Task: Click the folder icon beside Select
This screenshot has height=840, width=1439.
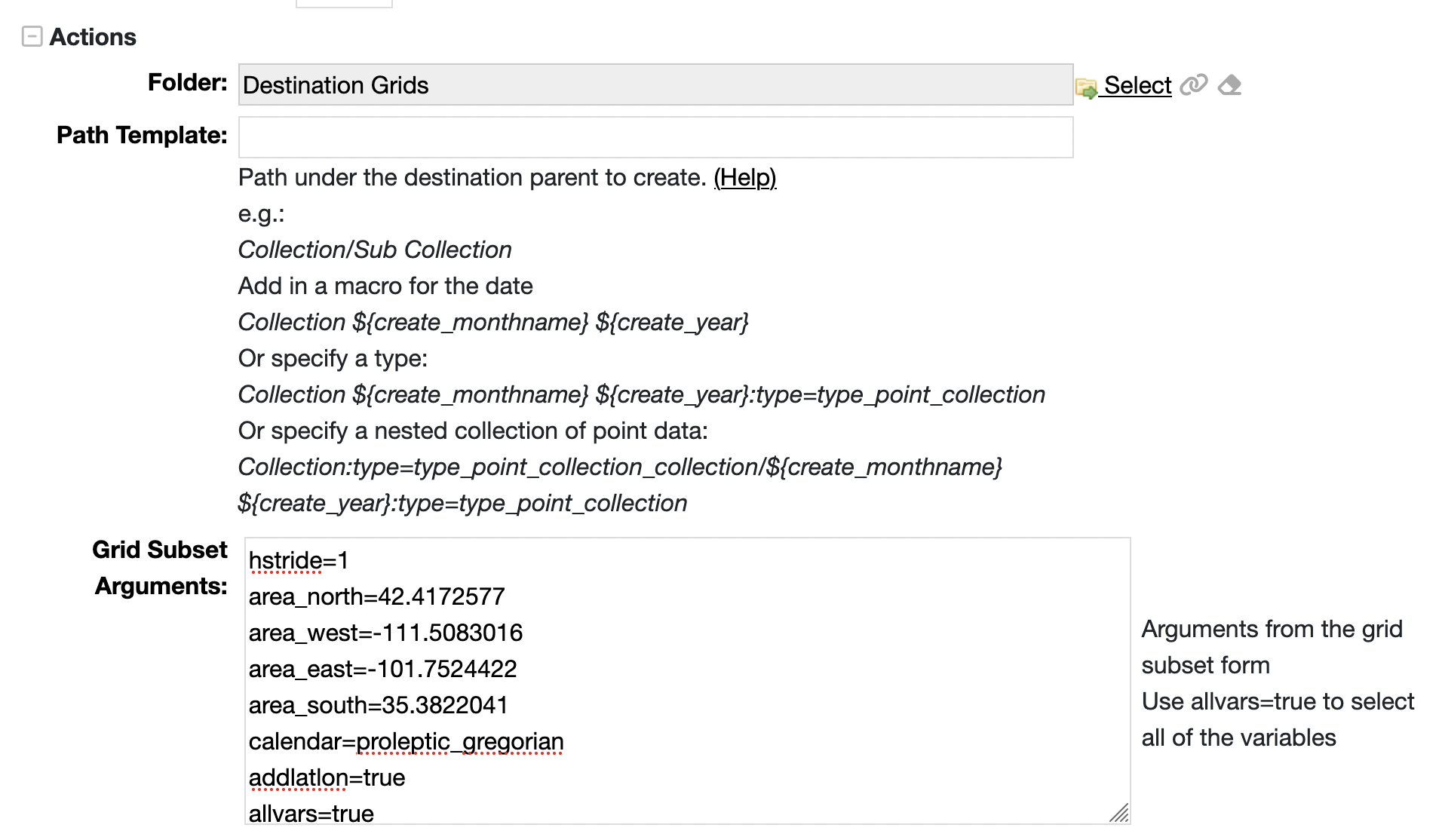Action: point(1086,87)
